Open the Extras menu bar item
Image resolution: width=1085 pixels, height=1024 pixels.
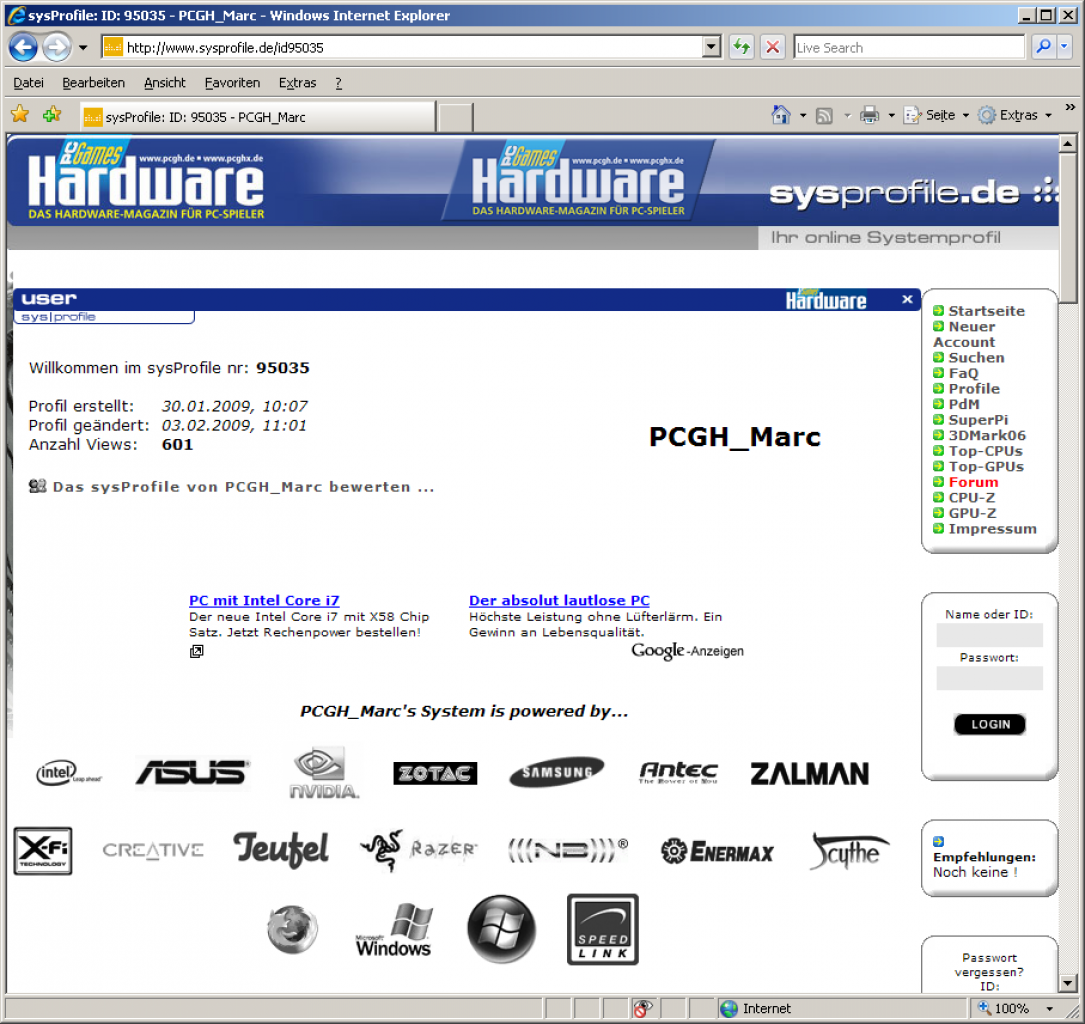298,83
